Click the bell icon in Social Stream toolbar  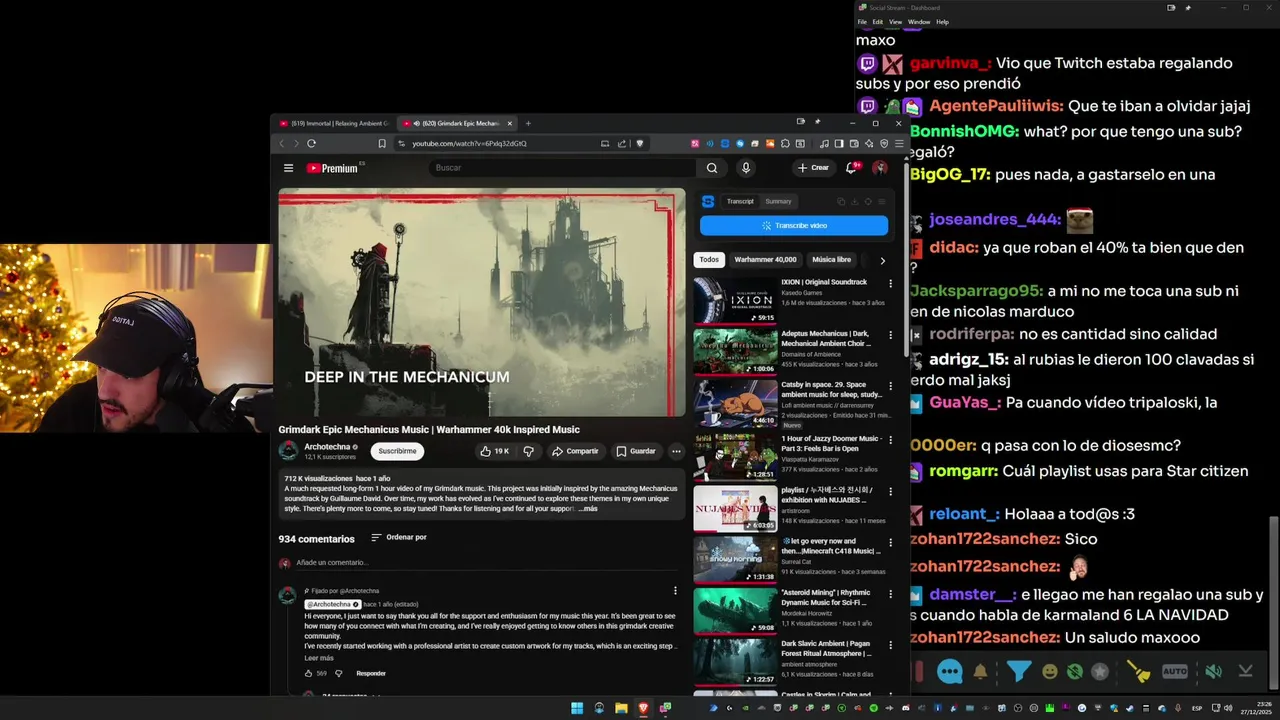point(981,672)
